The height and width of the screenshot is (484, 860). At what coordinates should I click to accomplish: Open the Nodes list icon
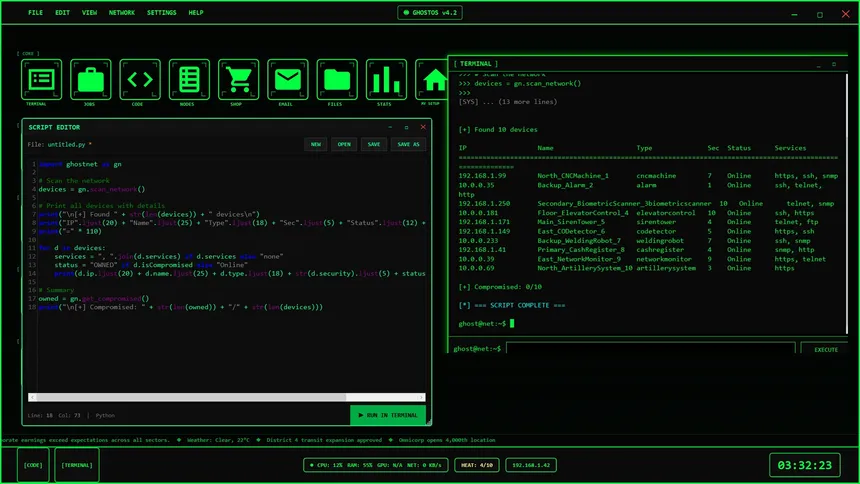click(x=189, y=80)
